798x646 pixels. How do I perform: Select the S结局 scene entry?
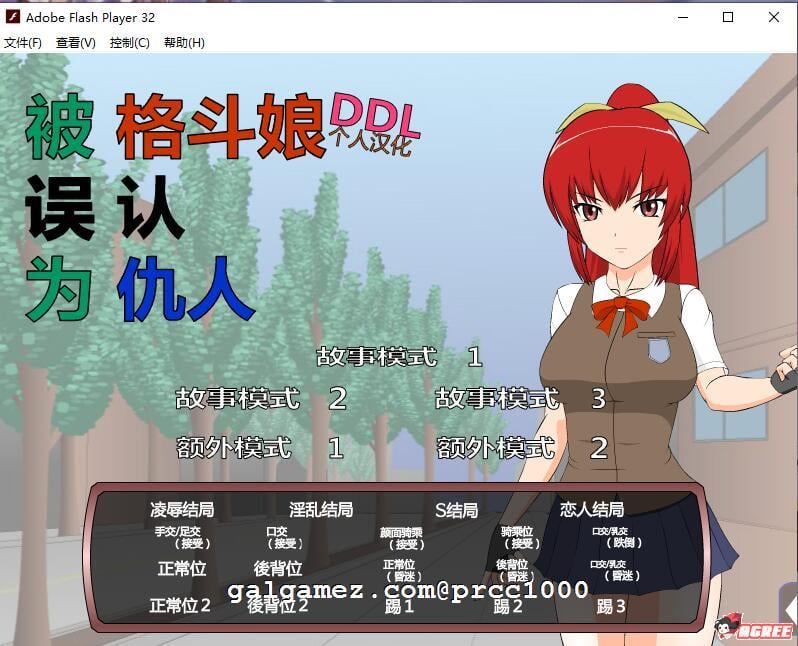(457, 510)
